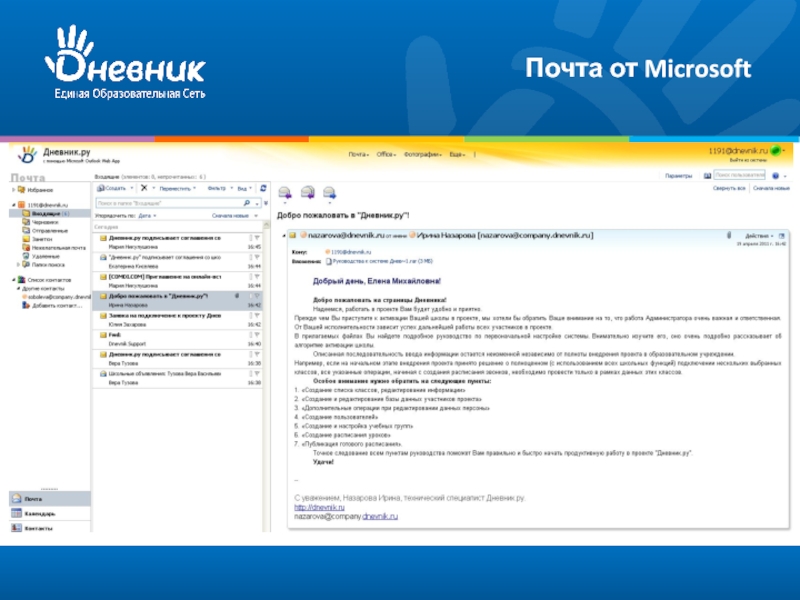Image resolution: width=800 pixels, height=600 pixels.
Task: Collapse the opened message with its triangle
Action: coord(284,236)
